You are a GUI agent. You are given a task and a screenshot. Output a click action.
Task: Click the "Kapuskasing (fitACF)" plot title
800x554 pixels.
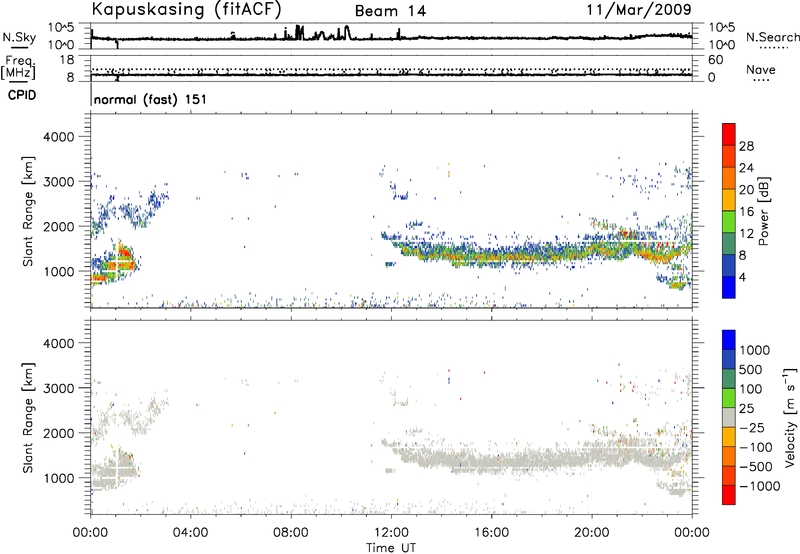pyautogui.click(x=186, y=9)
